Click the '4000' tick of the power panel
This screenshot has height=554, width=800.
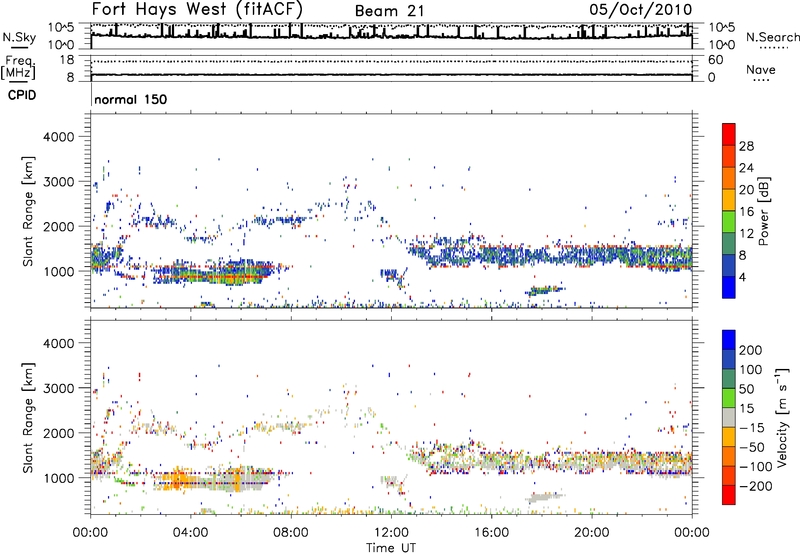(x=59, y=137)
